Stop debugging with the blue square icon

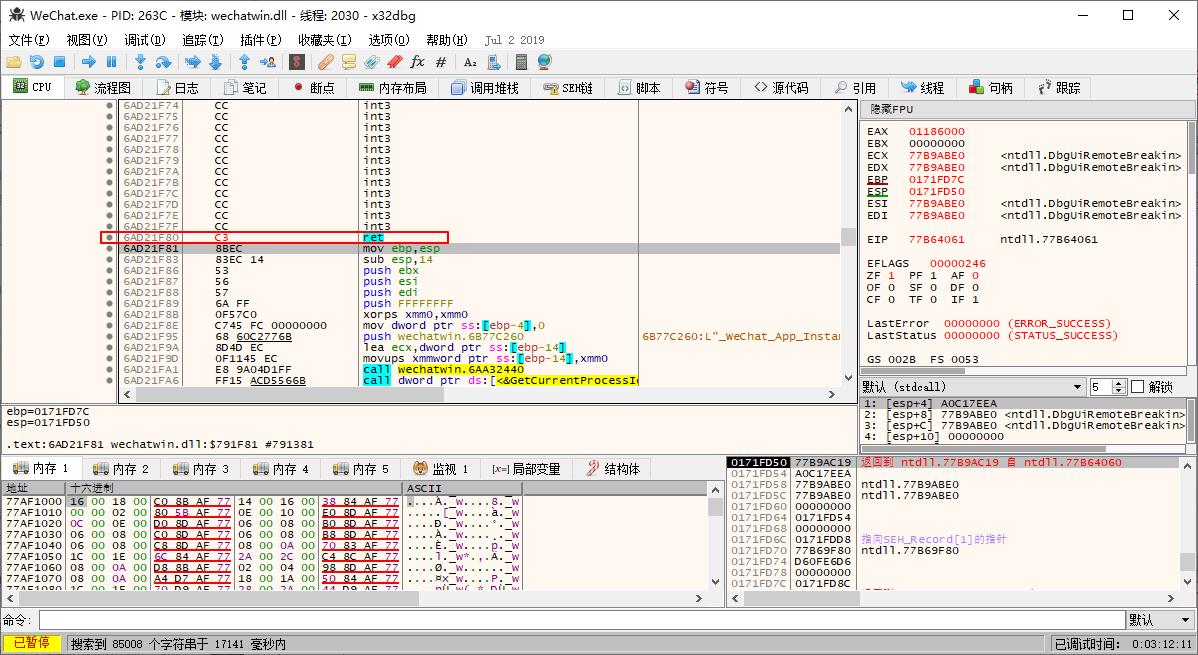pyautogui.click(x=59, y=62)
